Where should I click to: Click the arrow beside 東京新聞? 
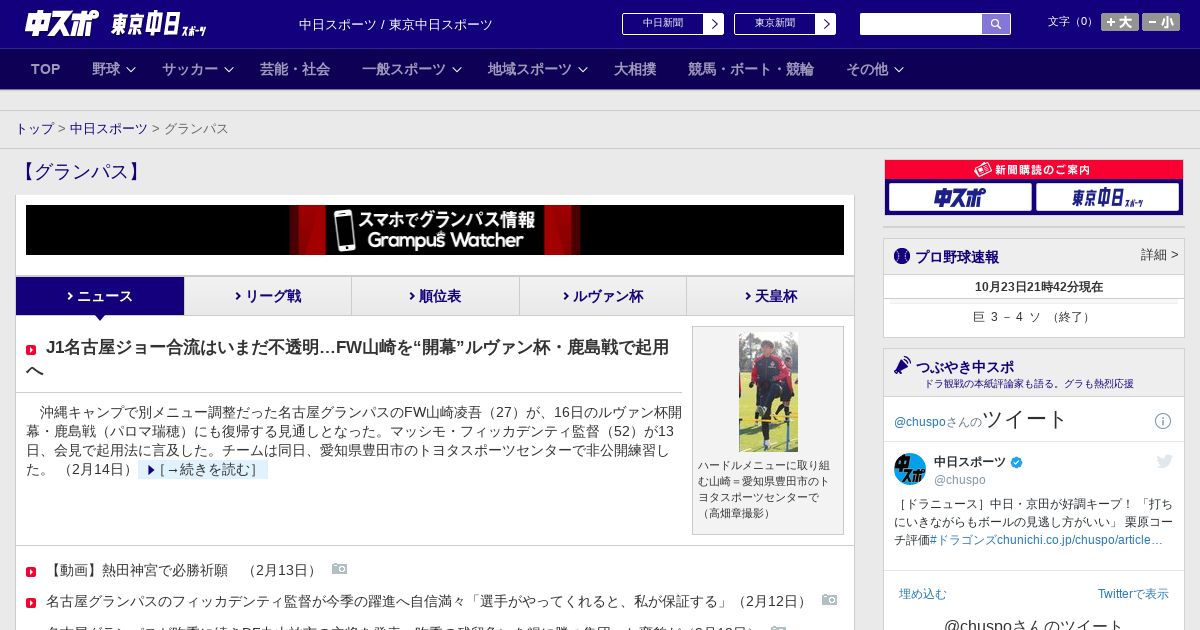click(x=826, y=24)
